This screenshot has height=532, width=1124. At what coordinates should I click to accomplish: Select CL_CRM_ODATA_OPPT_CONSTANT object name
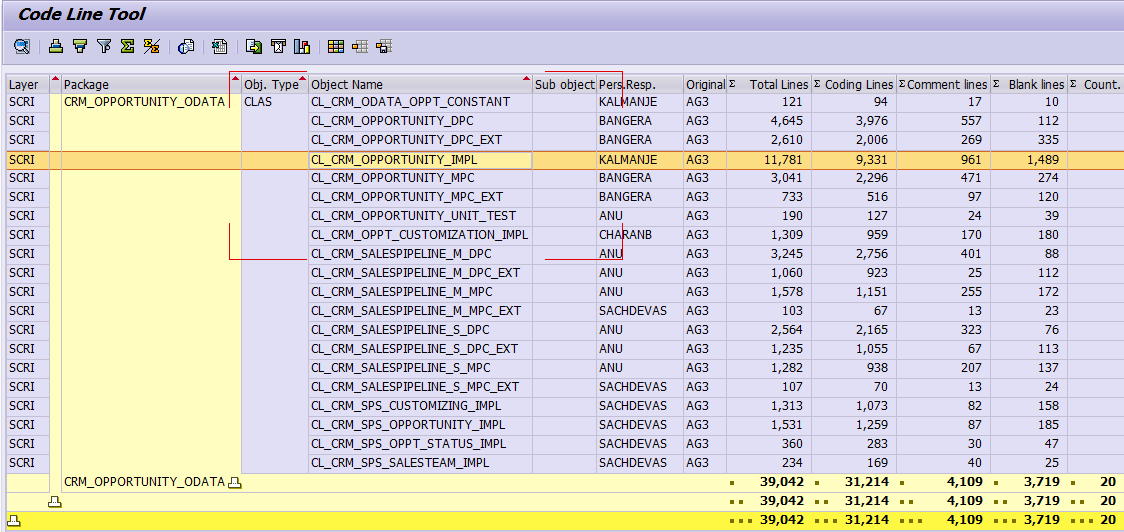(411, 103)
